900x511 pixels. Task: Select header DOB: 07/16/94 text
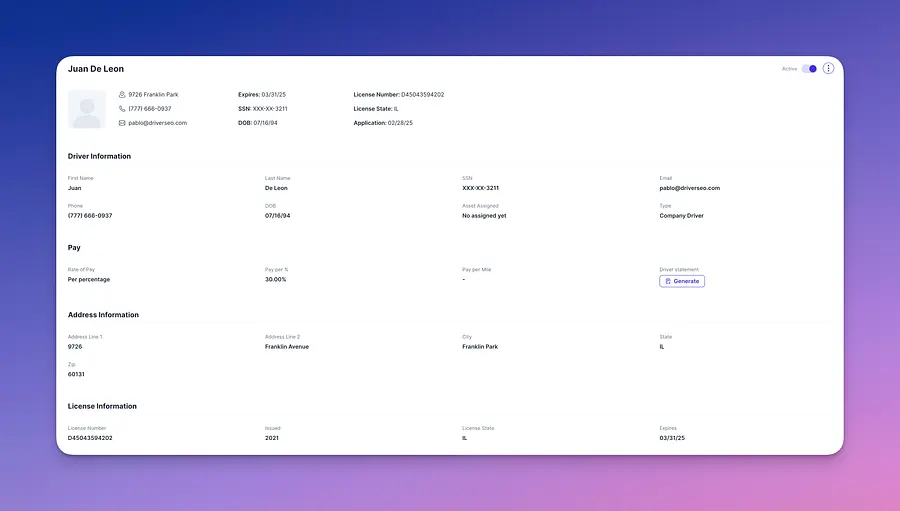click(x=258, y=123)
